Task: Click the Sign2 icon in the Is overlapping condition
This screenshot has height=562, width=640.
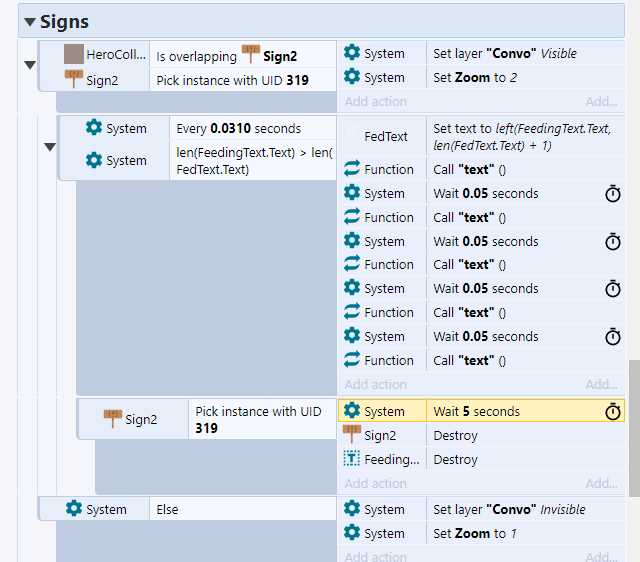Action: pyautogui.click(x=250, y=55)
